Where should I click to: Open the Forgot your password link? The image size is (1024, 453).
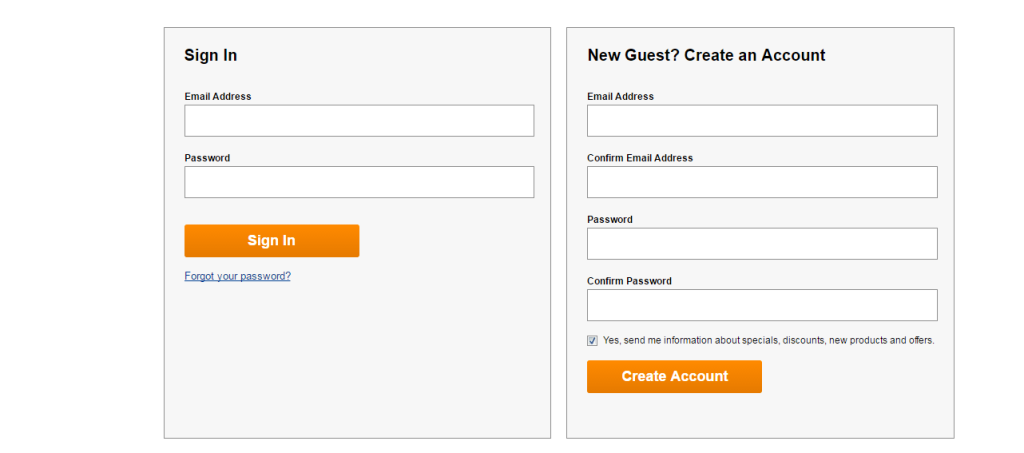237,276
